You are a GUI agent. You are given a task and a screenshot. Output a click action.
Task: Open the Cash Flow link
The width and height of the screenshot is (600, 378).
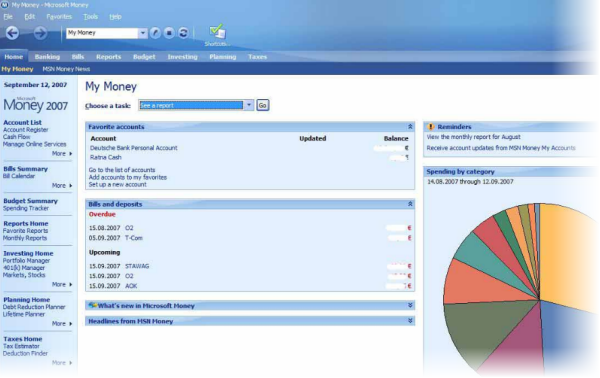(x=16, y=137)
